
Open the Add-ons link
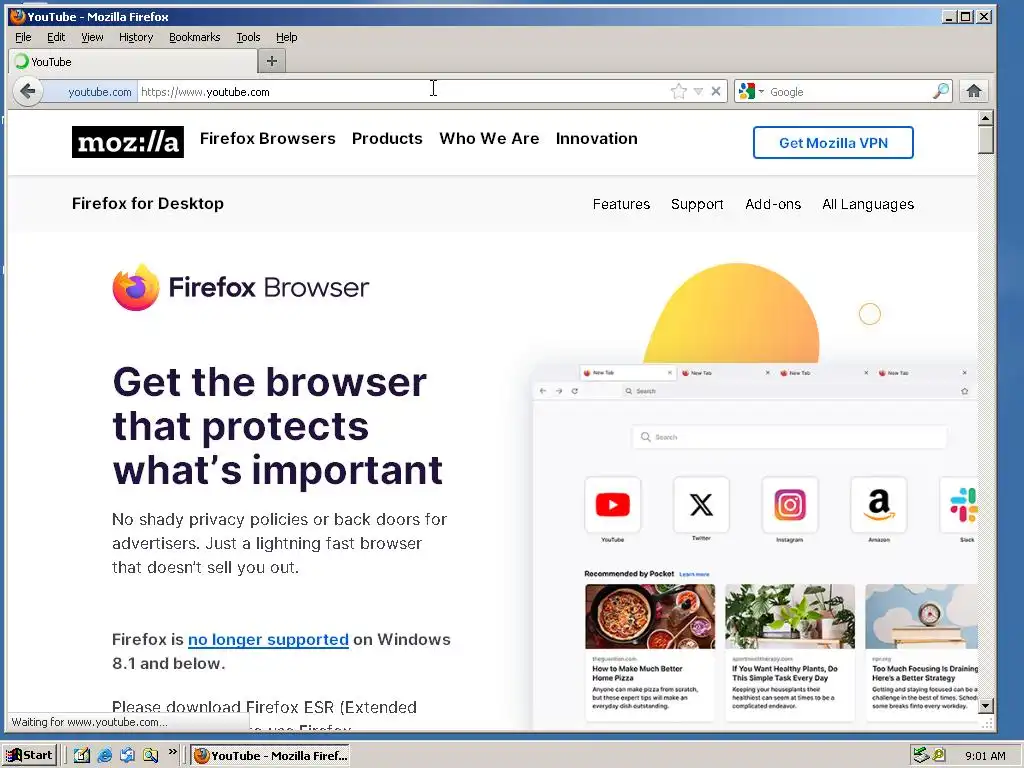tap(773, 204)
